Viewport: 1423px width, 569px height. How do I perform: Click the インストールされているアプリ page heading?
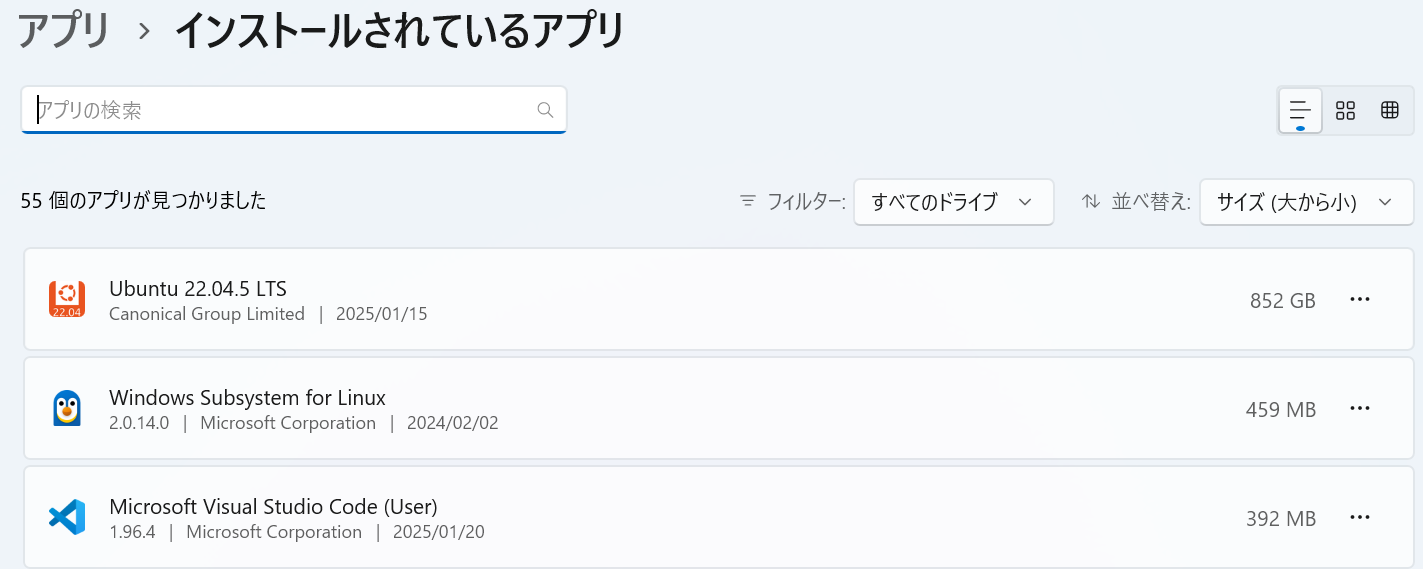point(400,30)
